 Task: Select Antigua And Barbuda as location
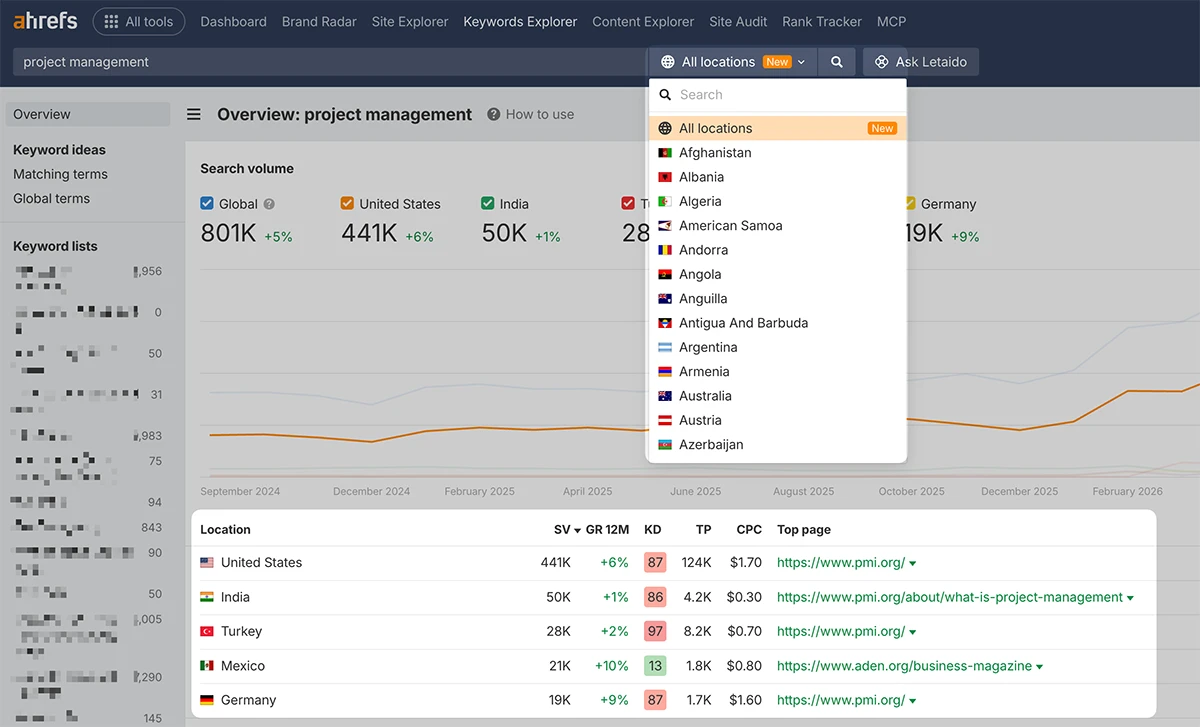point(777,323)
